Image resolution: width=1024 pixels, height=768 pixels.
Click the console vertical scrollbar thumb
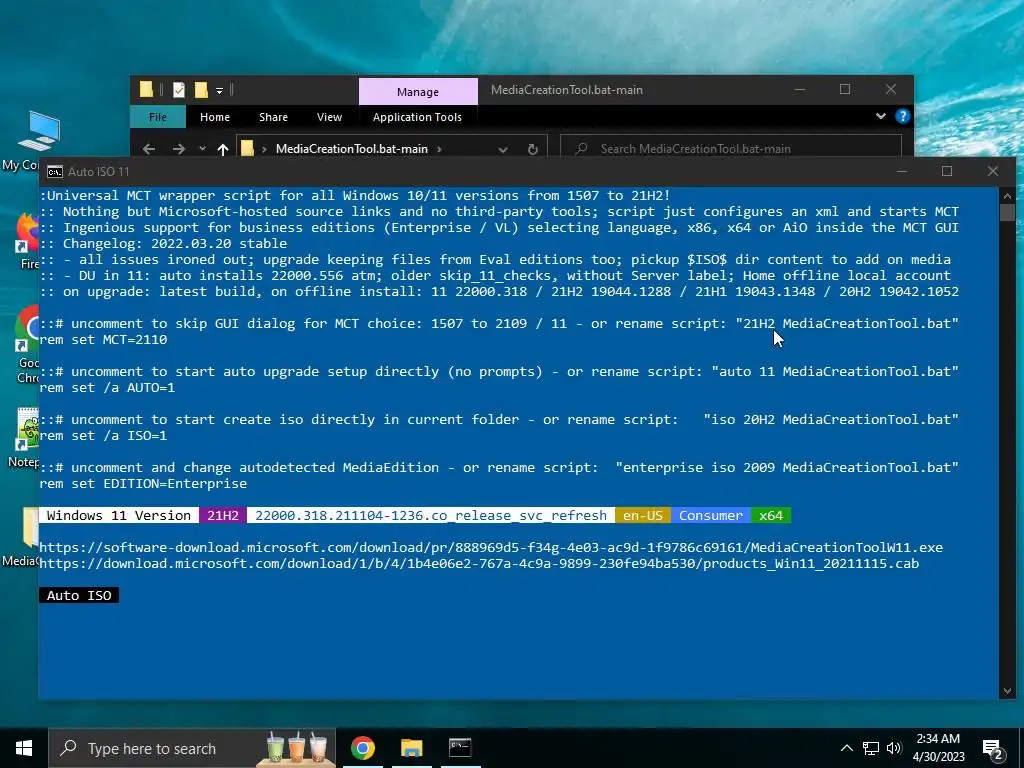coord(1006,212)
